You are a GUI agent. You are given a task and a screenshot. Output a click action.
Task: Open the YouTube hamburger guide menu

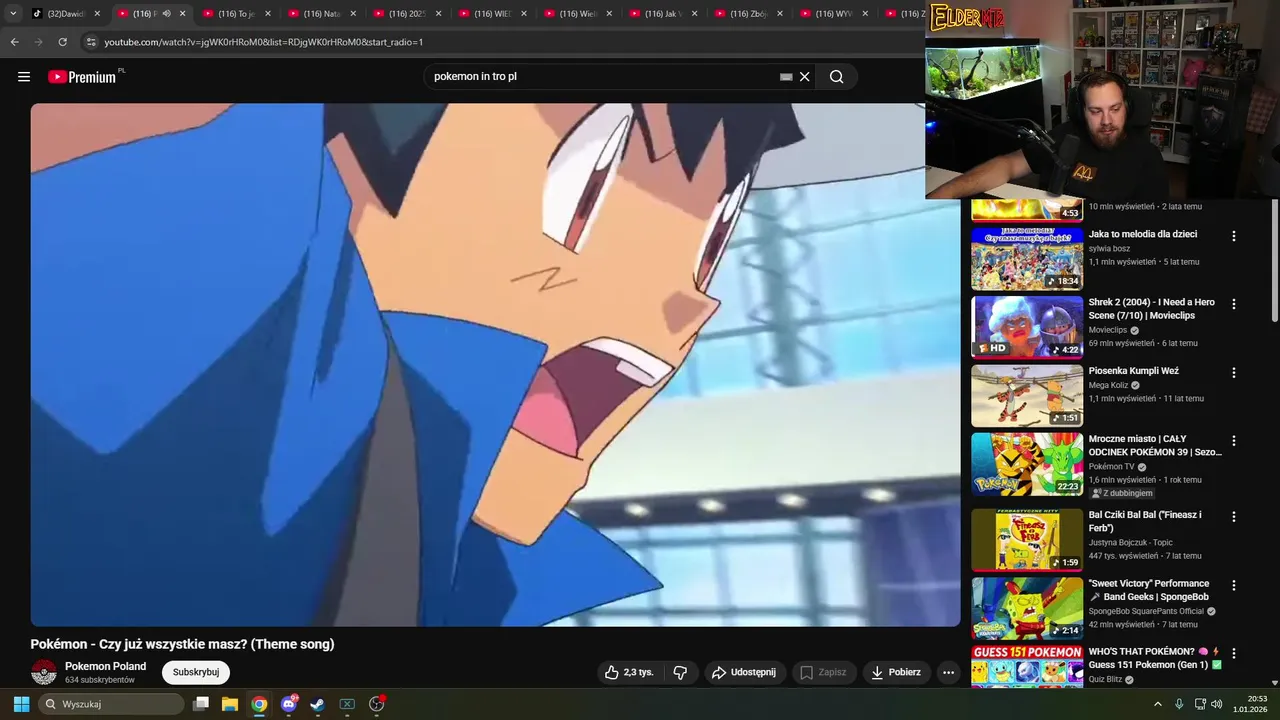24,77
